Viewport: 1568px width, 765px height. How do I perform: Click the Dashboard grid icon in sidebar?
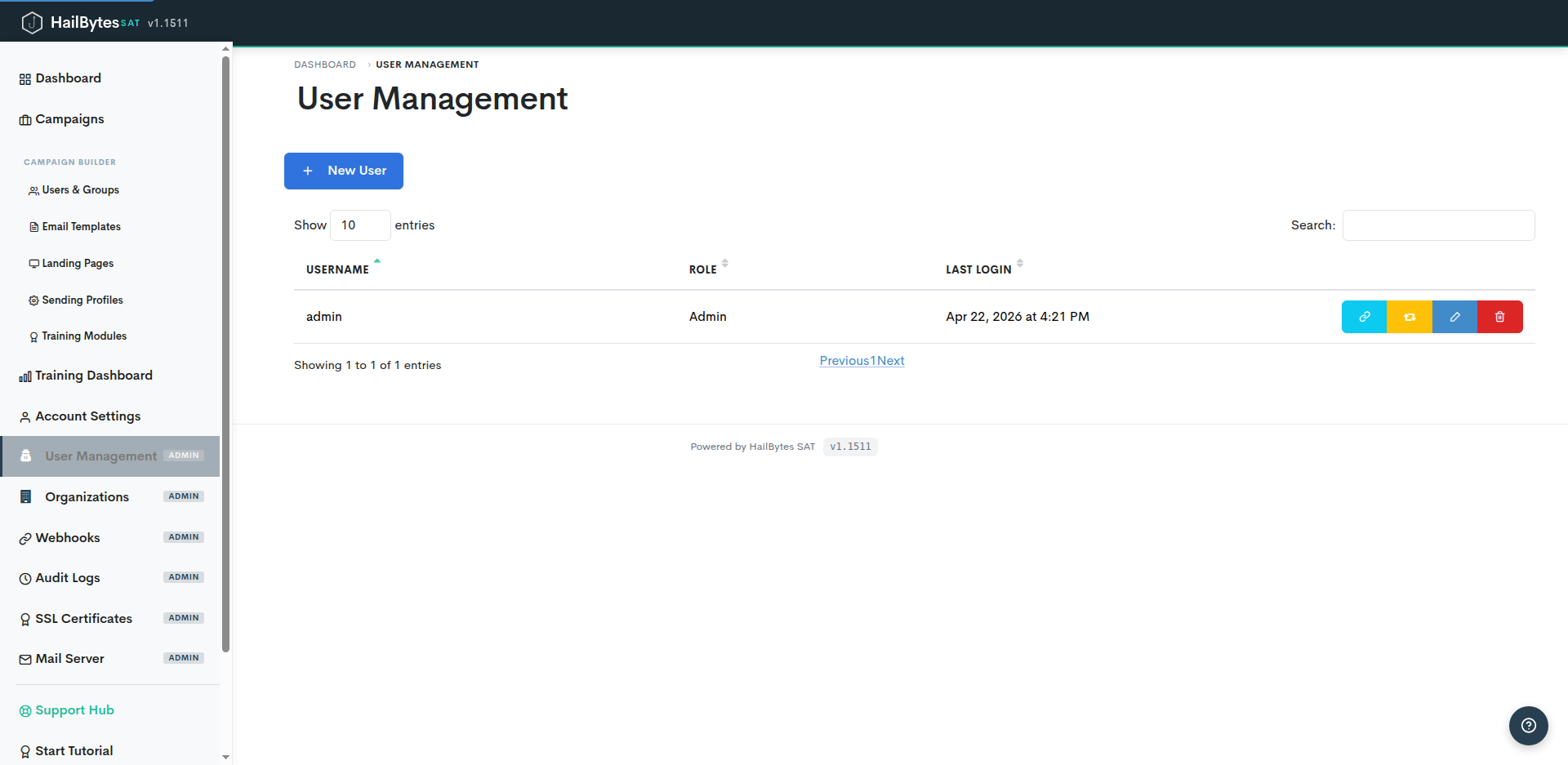coord(25,79)
